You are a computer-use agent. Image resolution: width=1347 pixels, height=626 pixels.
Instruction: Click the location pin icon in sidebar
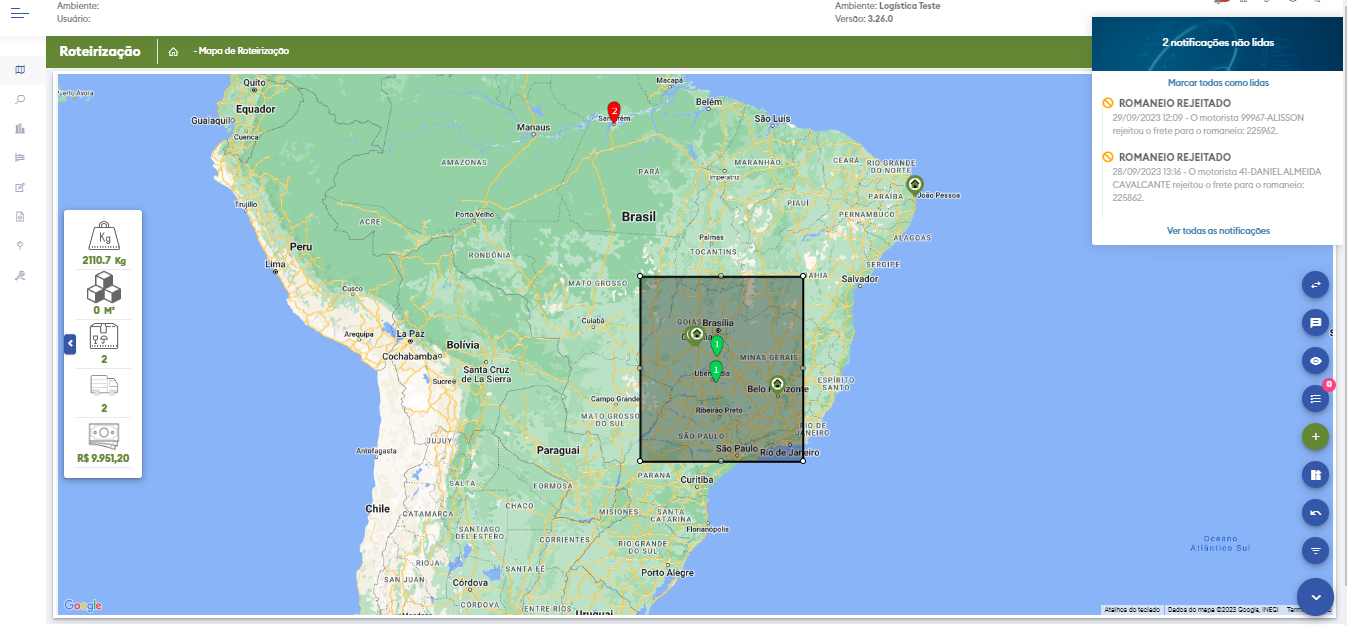20,245
